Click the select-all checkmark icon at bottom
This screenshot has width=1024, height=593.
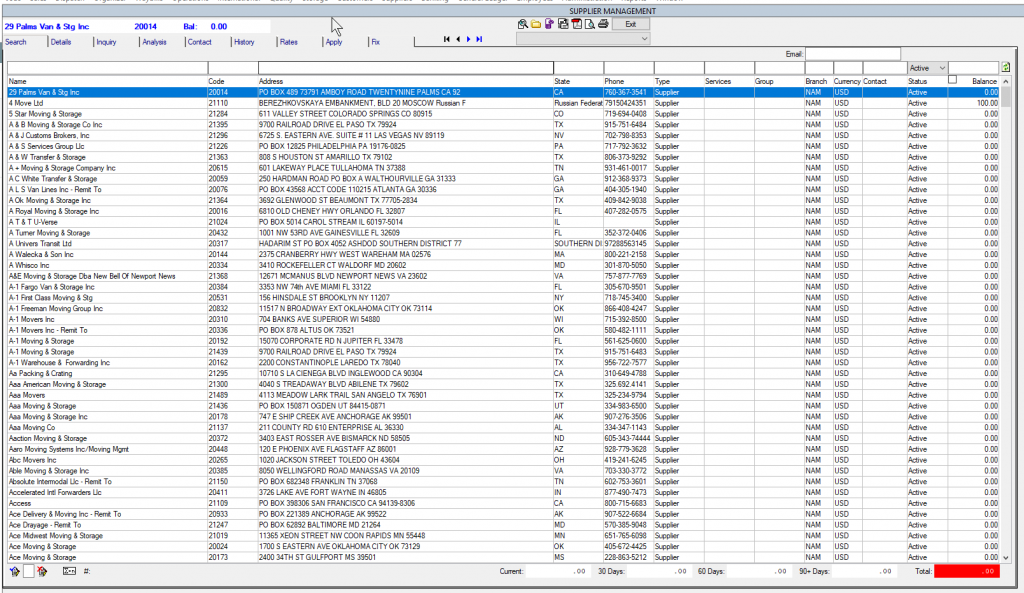click(x=14, y=571)
